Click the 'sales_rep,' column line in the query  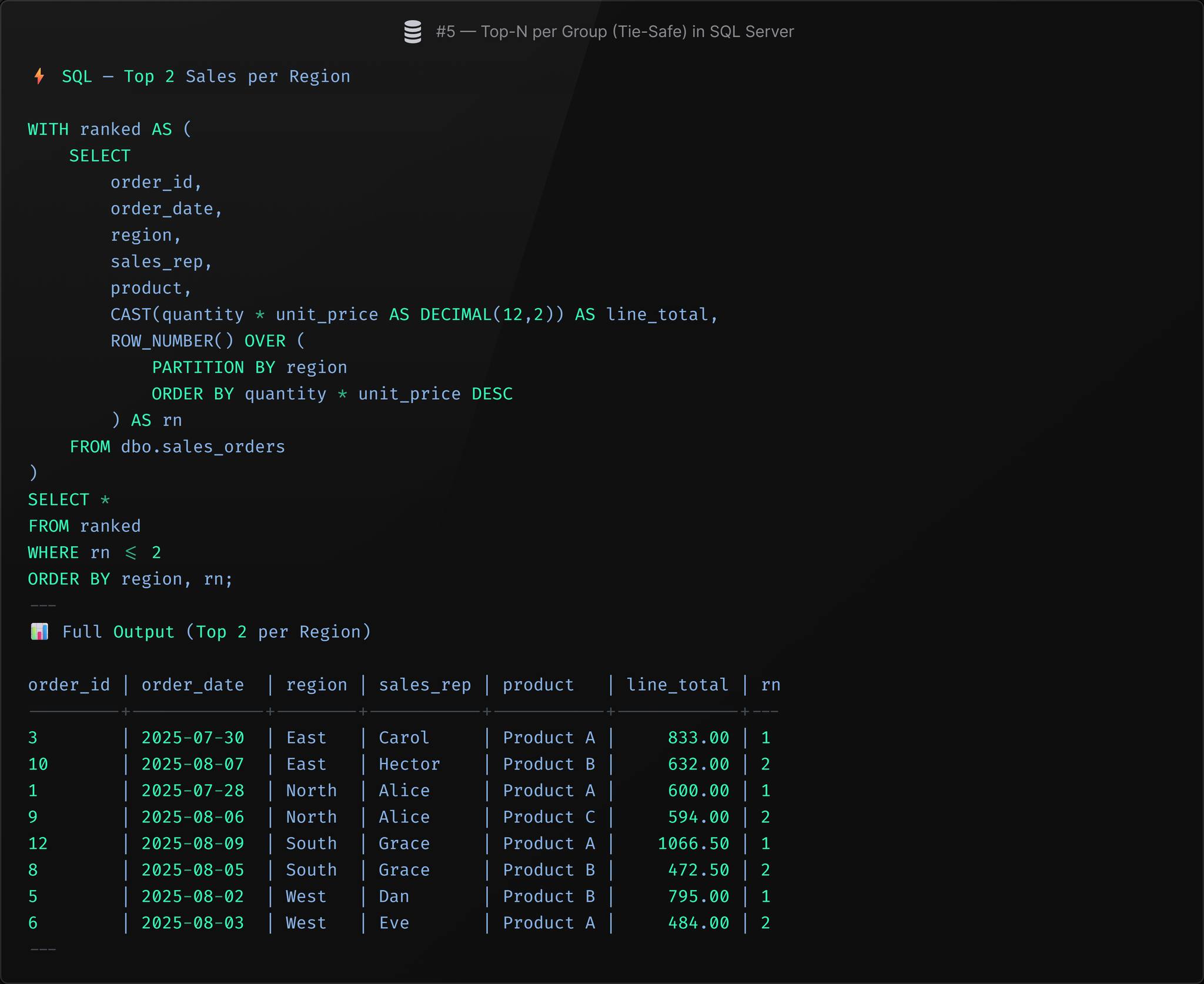162,262
